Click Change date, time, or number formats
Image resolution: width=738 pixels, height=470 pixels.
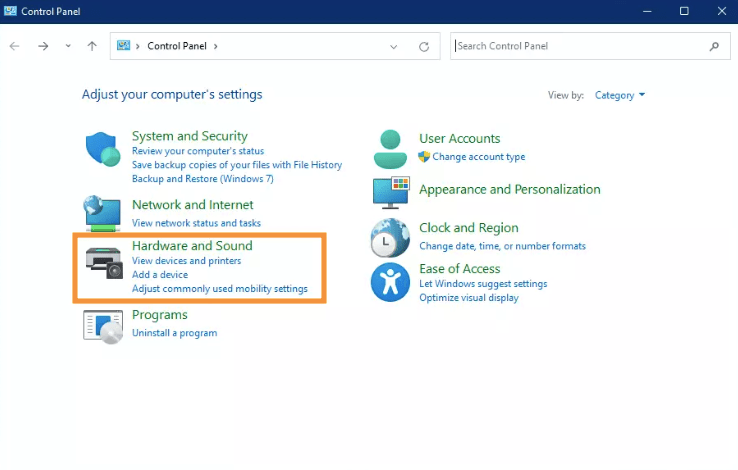tap(502, 246)
